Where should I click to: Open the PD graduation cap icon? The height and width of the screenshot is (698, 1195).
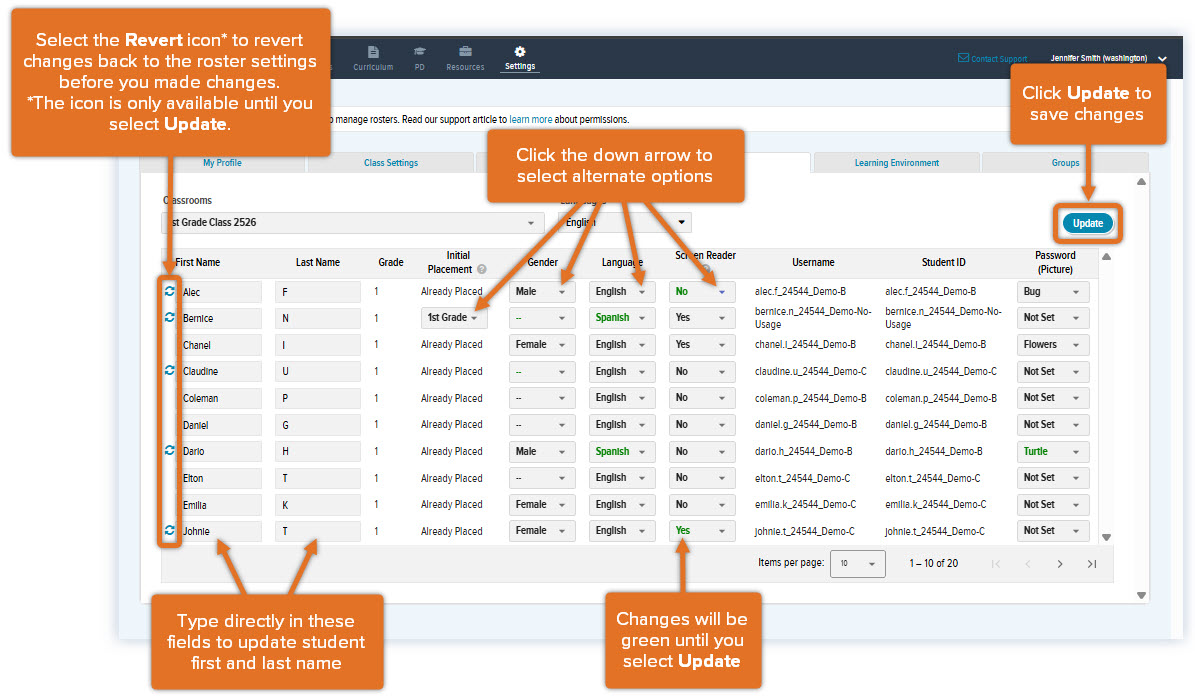pyautogui.click(x=419, y=52)
